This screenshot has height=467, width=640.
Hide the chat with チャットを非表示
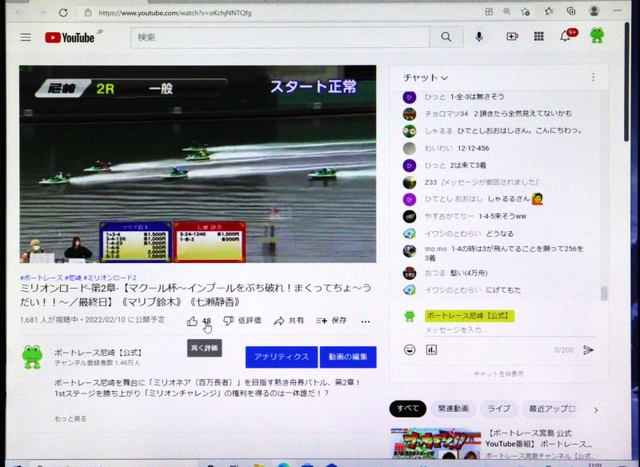499,374
